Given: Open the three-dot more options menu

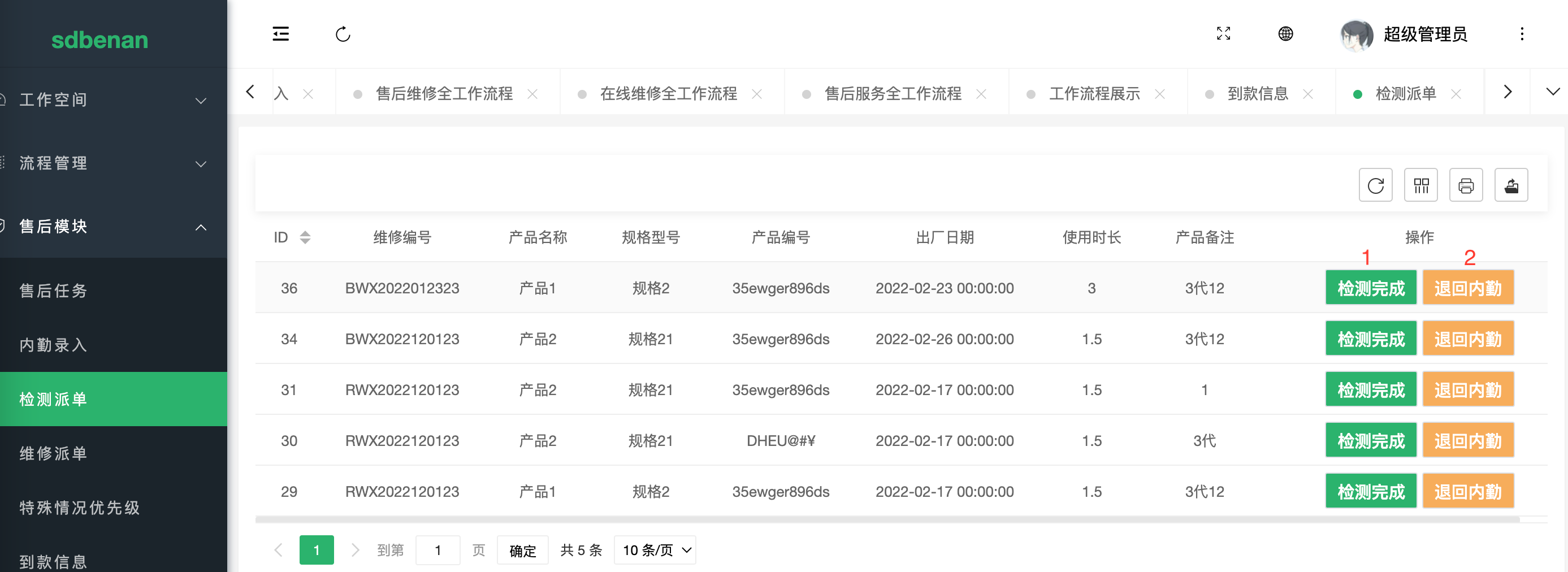Looking at the screenshot, I should 1522,34.
